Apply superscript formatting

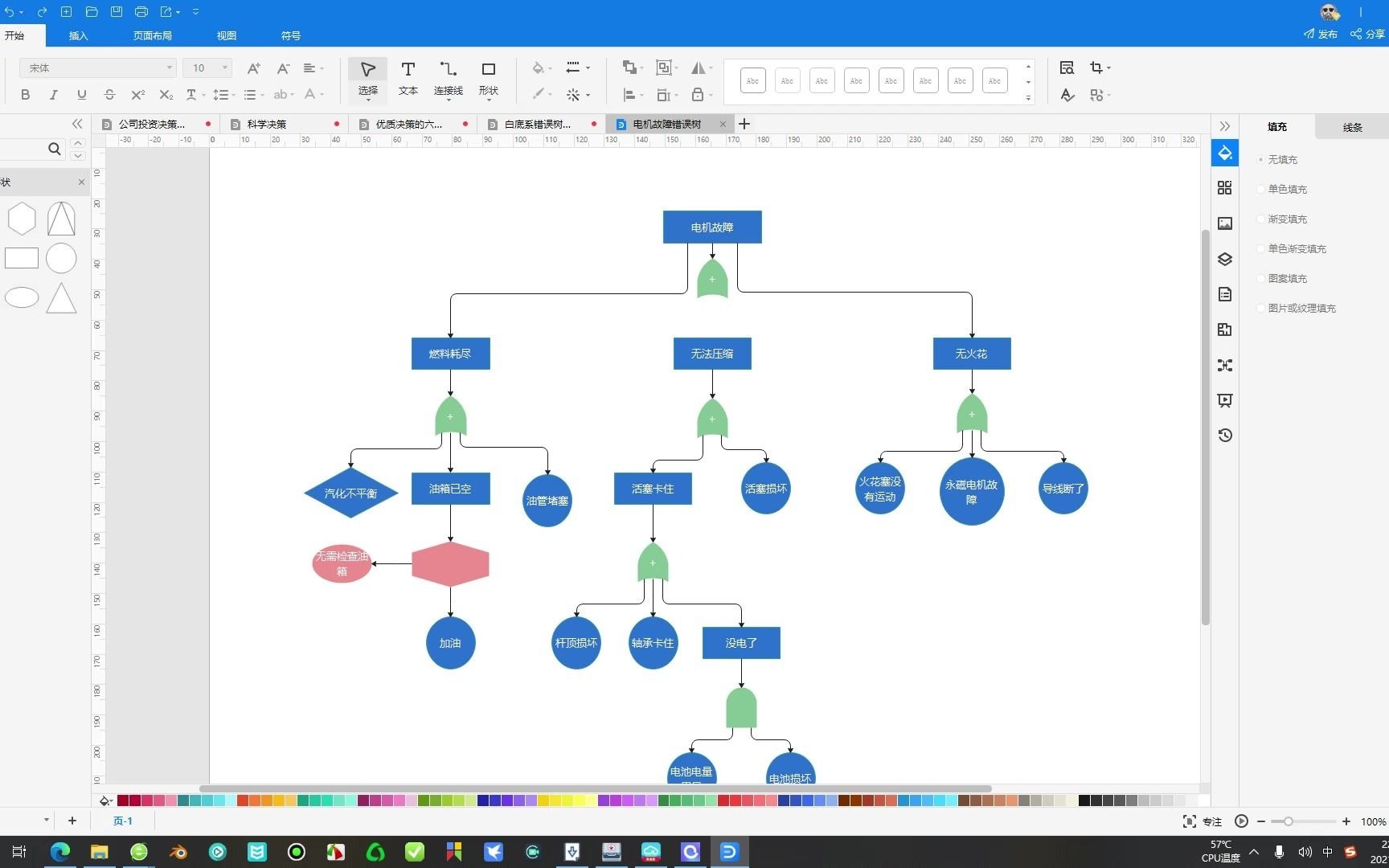click(x=137, y=95)
